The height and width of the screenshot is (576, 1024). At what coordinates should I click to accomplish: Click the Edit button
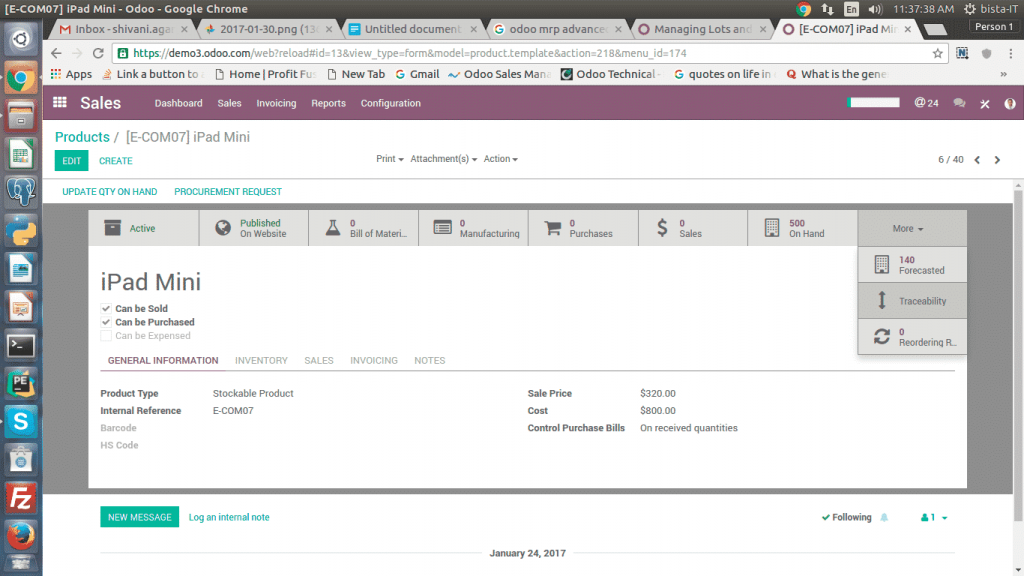(71, 160)
